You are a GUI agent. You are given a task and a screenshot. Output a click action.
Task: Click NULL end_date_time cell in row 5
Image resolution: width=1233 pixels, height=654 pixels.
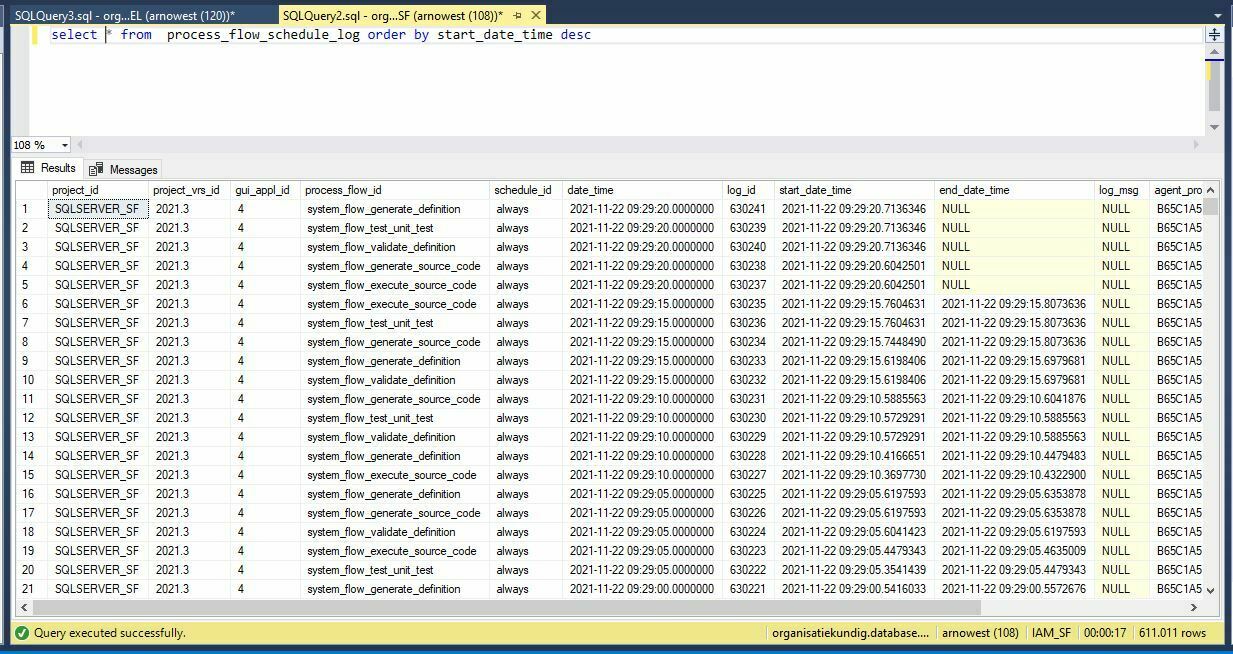[1015, 285]
